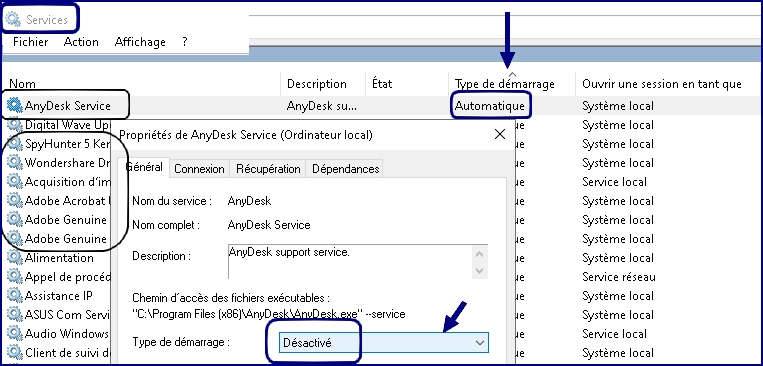Click the Audio Windows service gear icon
The image size is (763, 366).
pos(15,333)
